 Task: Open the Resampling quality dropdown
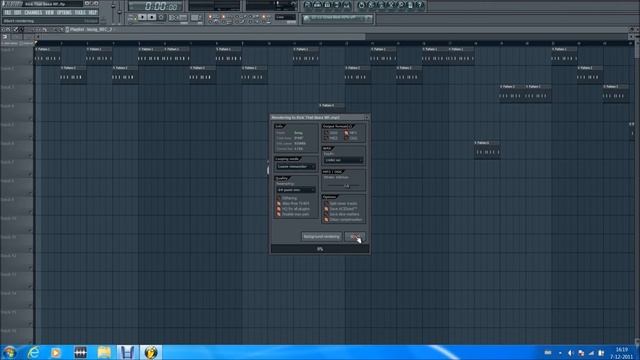click(296, 190)
